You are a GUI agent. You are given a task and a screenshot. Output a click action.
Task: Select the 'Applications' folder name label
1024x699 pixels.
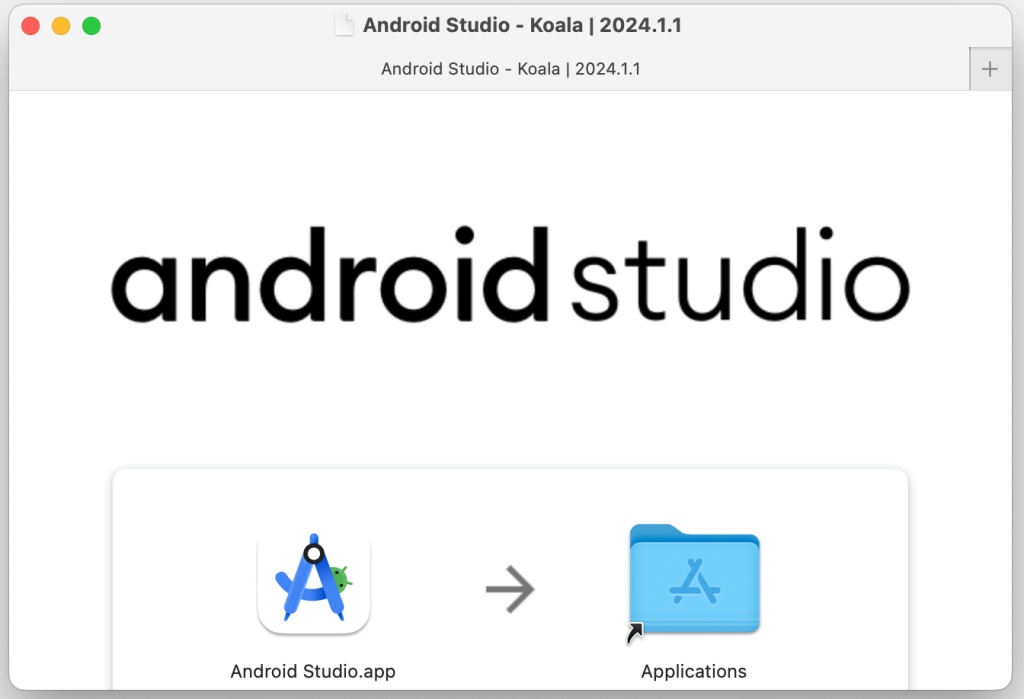pos(694,671)
